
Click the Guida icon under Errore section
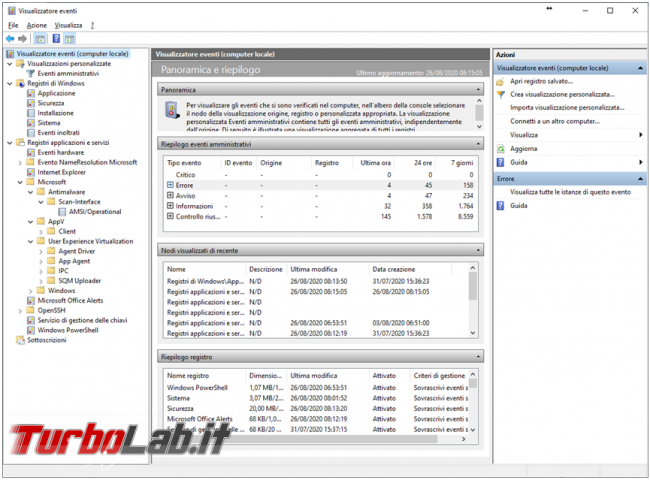tap(500, 206)
